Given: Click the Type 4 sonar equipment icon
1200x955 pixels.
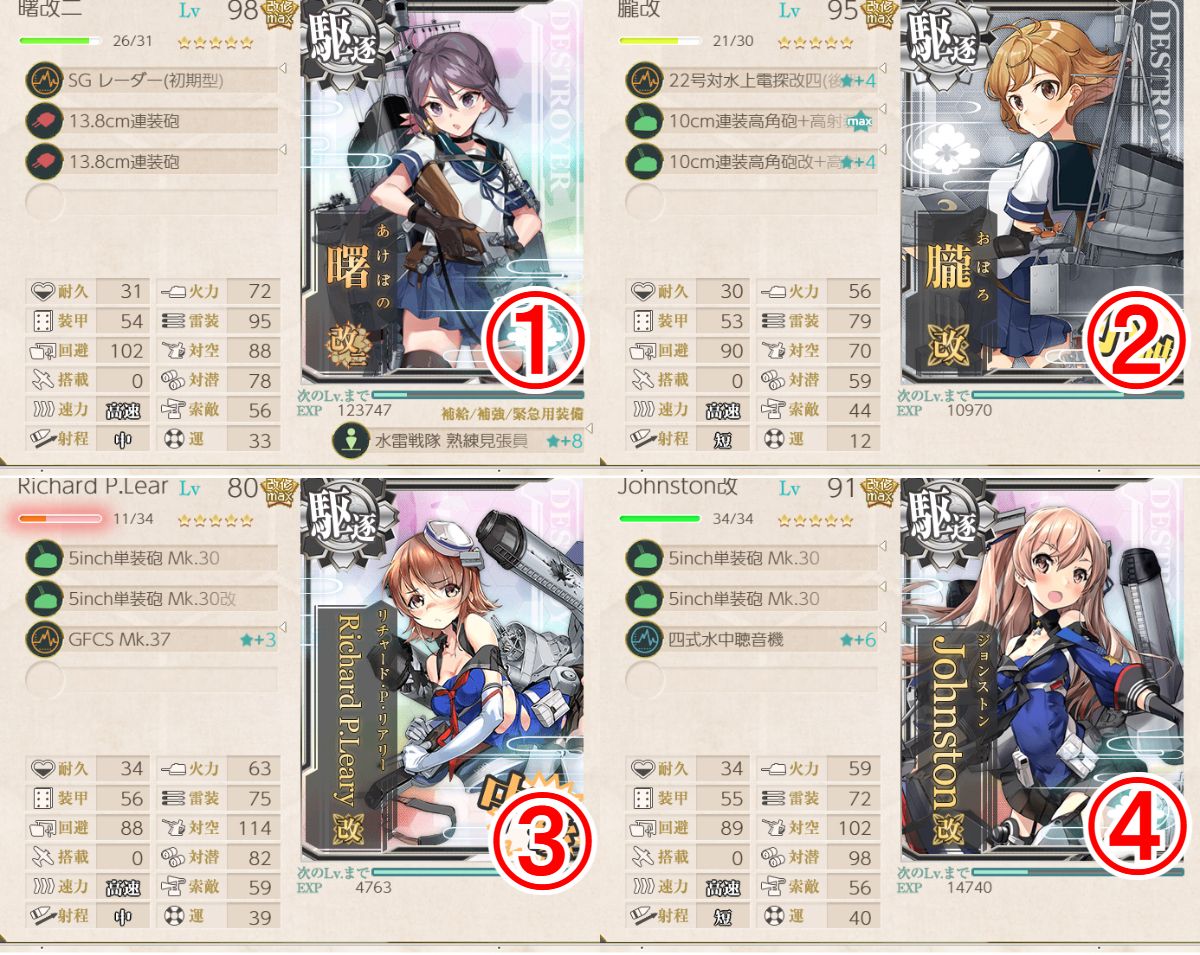Looking at the screenshot, I should [643, 638].
